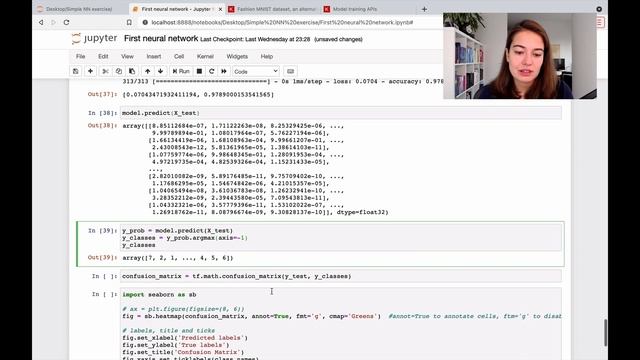Go back in browser history
The width and height of the screenshot is (640, 360).
(x=41, y=22)
